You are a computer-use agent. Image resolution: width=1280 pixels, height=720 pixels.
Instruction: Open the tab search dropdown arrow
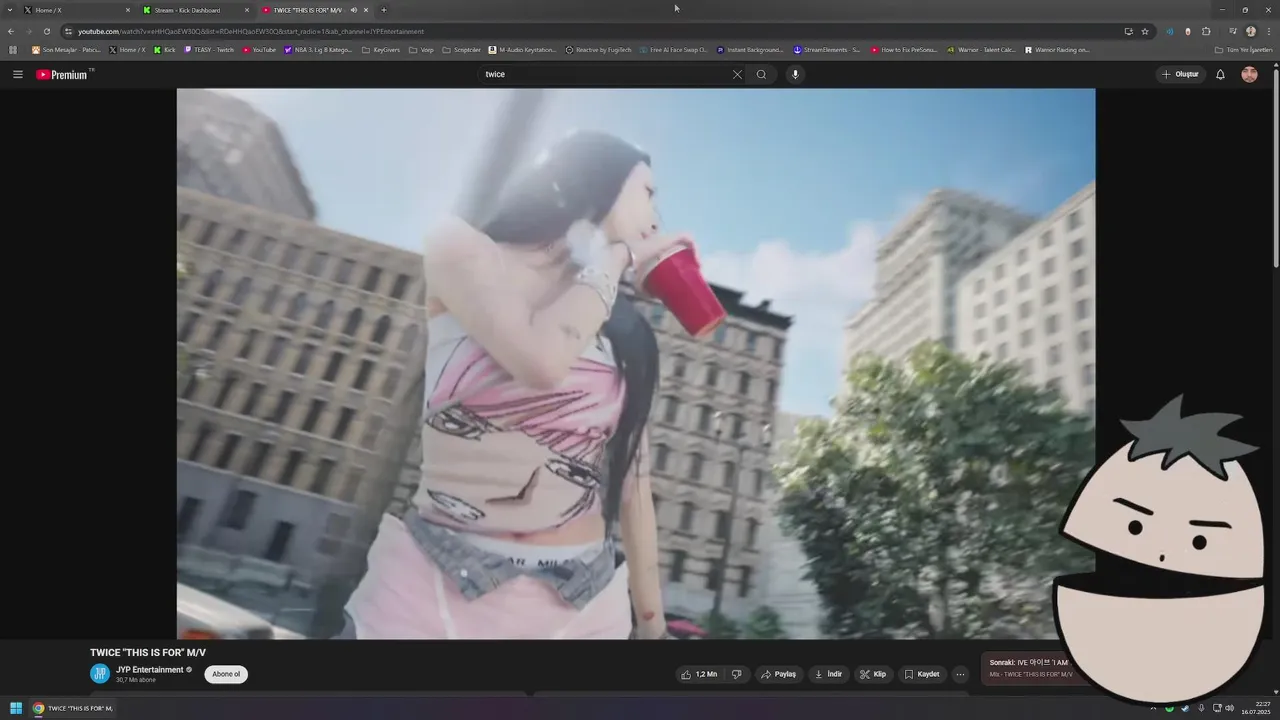pos(10,10)
